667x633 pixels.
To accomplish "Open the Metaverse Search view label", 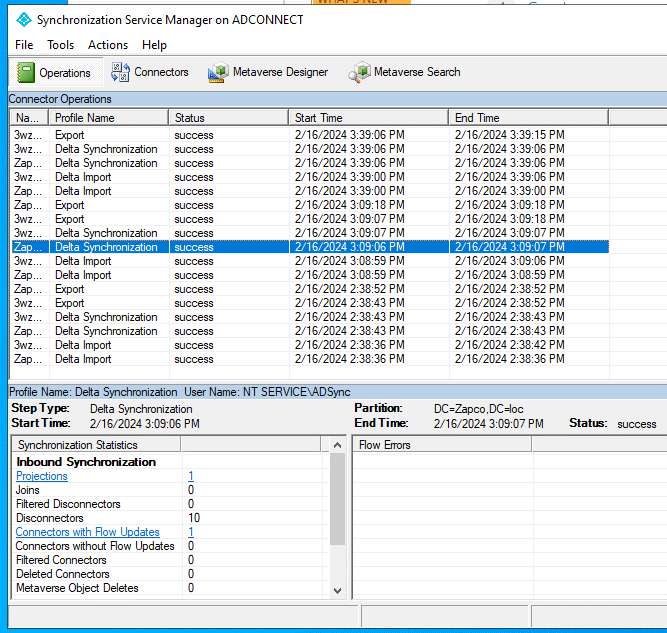I will (x=417, y=72).
